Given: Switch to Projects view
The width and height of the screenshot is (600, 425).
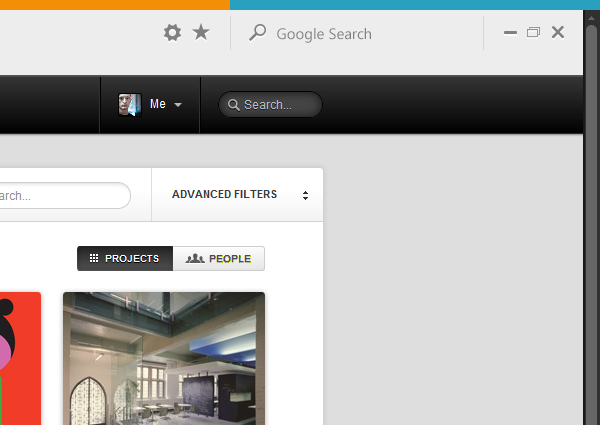Looking at the screenshot, I should (x=125, y=259).
